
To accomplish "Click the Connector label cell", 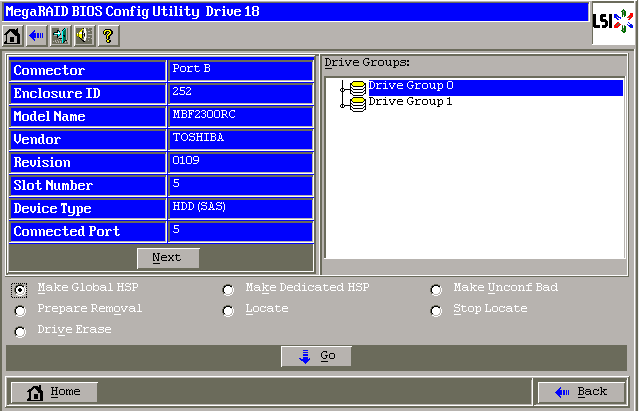I will [88, 70].
